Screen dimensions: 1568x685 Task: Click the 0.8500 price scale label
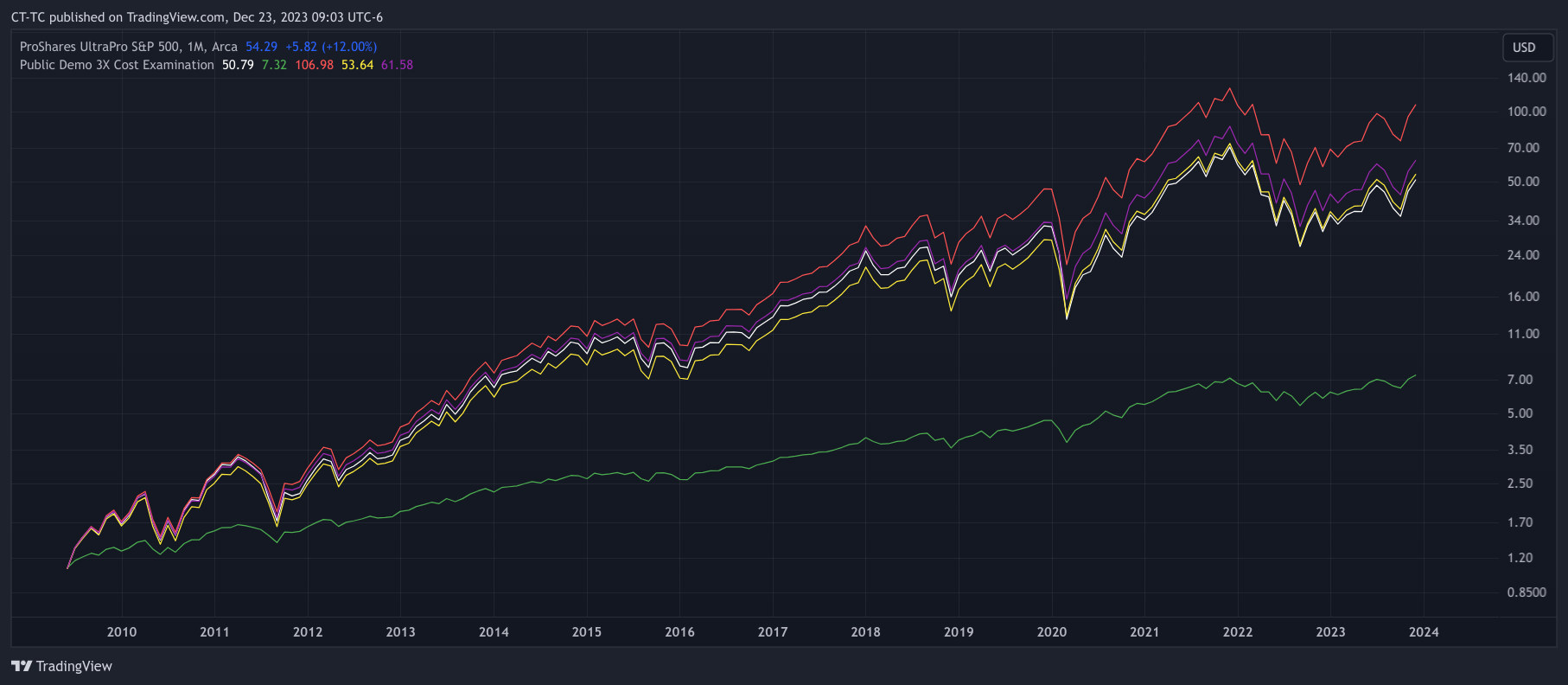[x=1527, y=592]
